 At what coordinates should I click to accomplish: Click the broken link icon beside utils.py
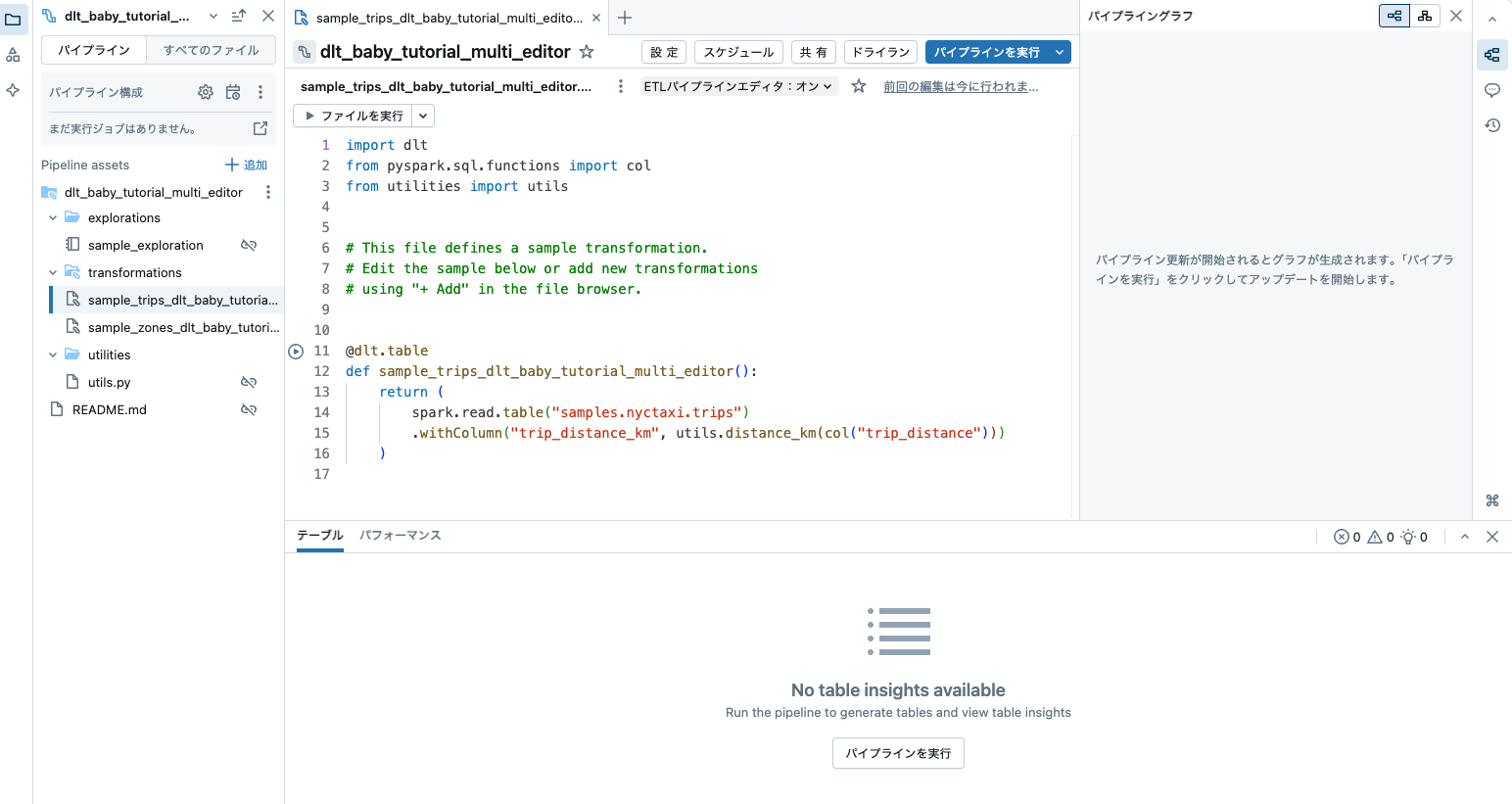pos(249,382)
